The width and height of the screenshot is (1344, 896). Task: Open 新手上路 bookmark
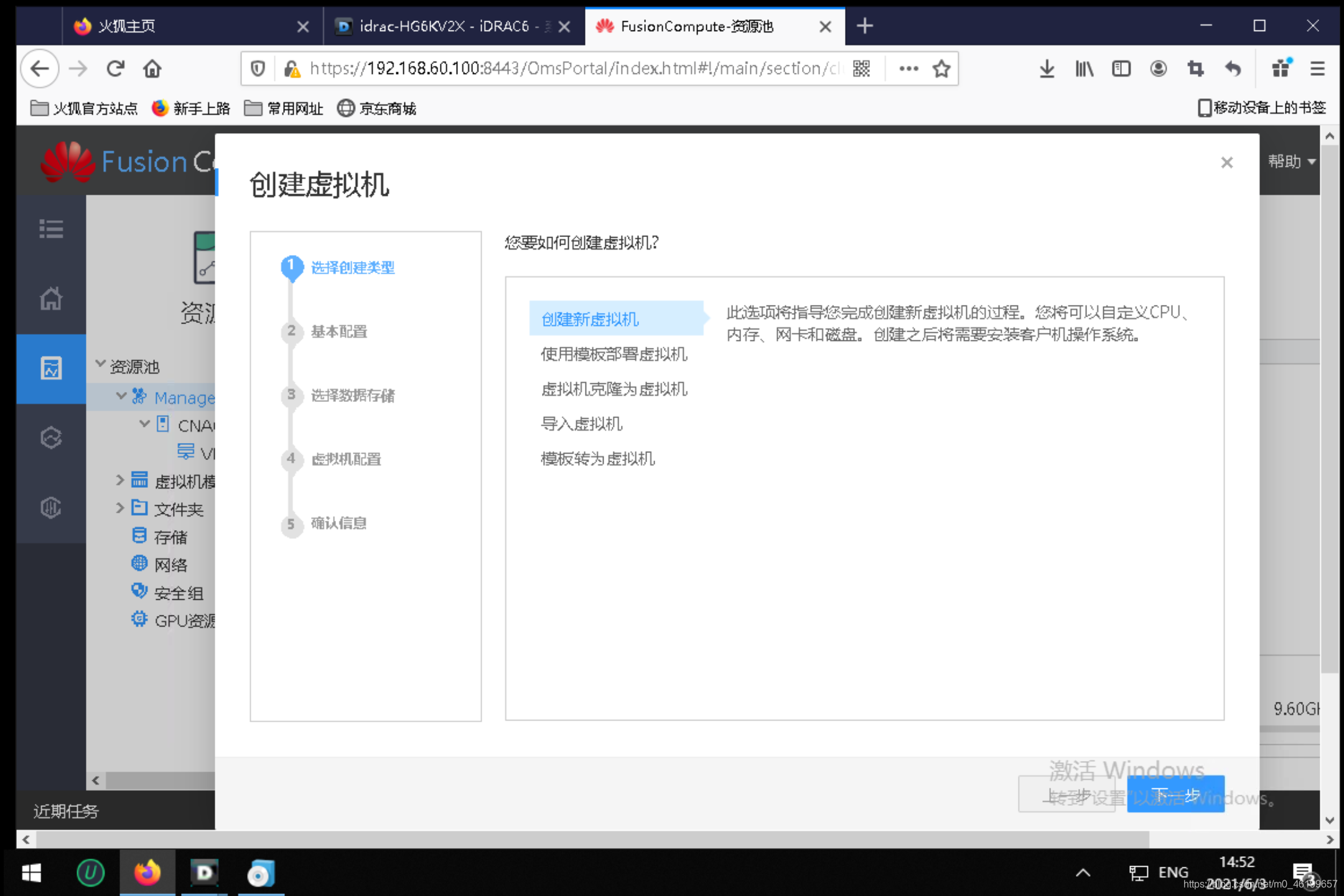[x=191, y=108]
